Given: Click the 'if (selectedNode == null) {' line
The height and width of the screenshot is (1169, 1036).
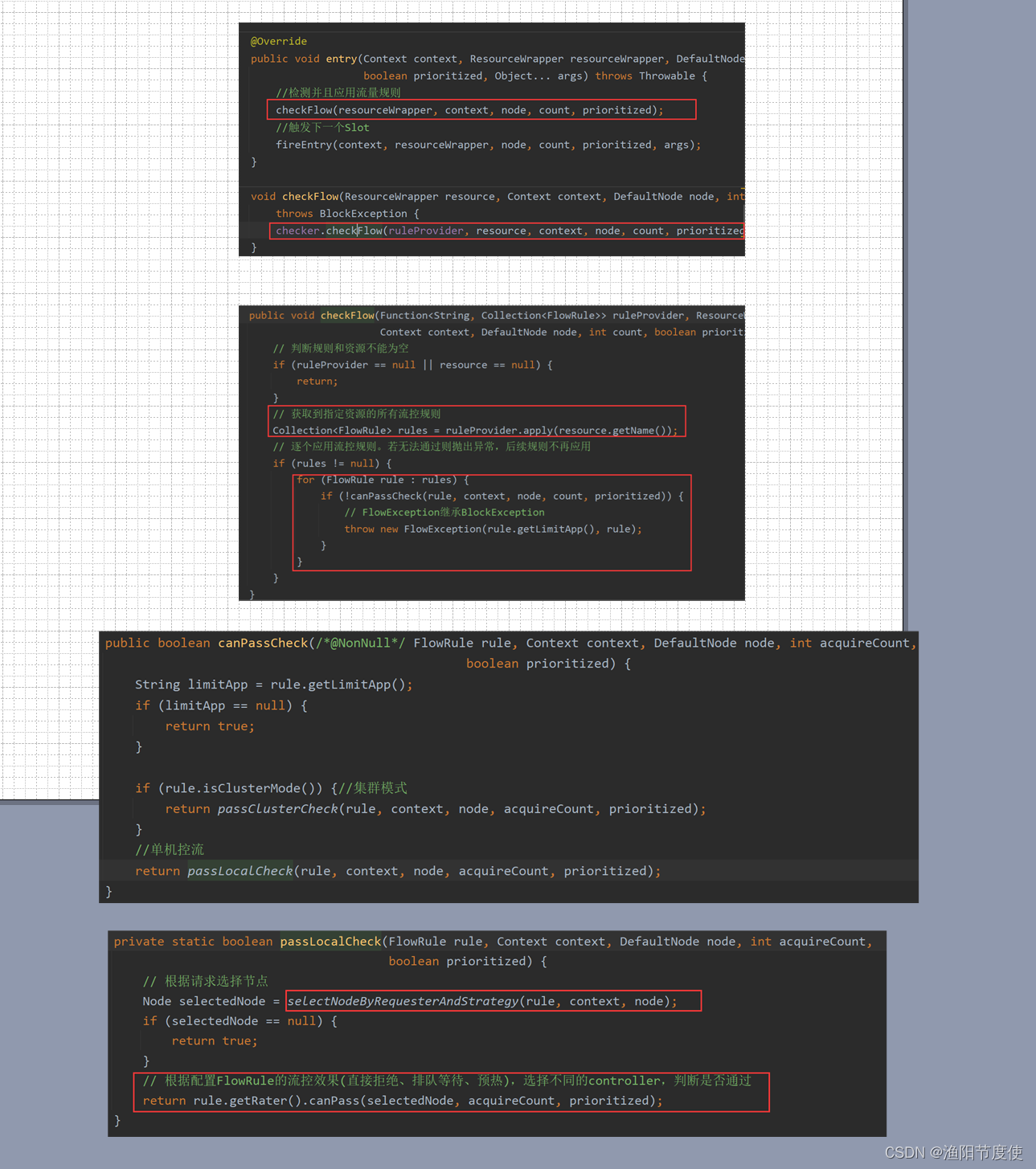Looking at the screenshot, I should click(240, 1021).
